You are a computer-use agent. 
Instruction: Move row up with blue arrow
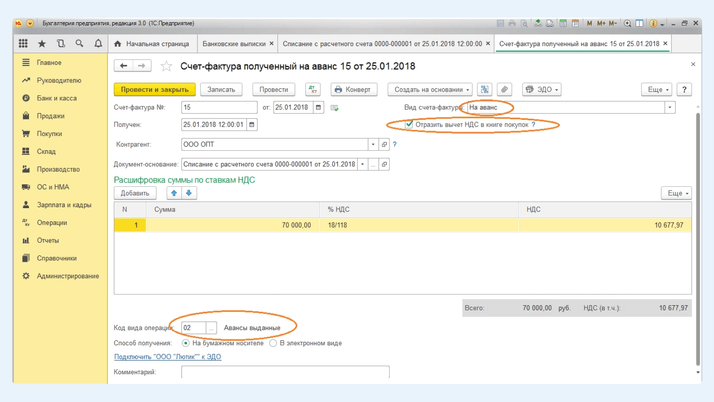coord(174,193)
